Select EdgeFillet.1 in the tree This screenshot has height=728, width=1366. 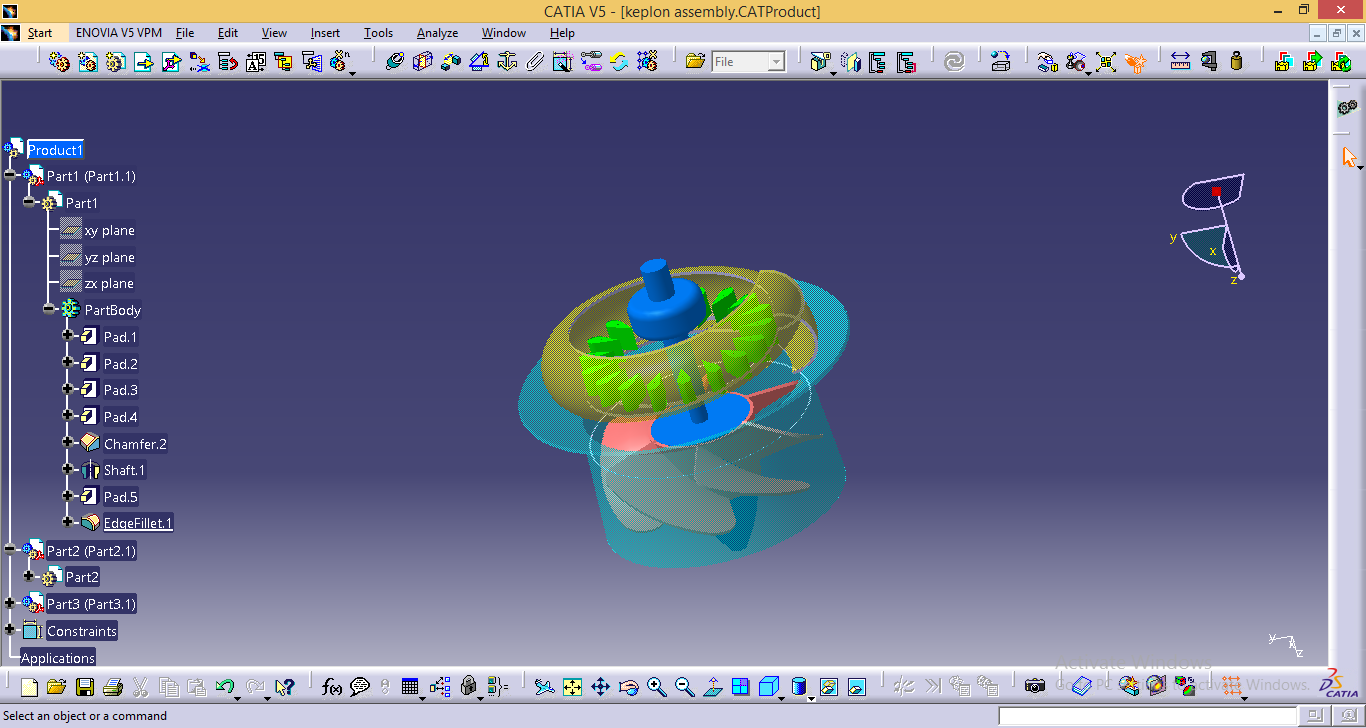[x=138, y=523]
